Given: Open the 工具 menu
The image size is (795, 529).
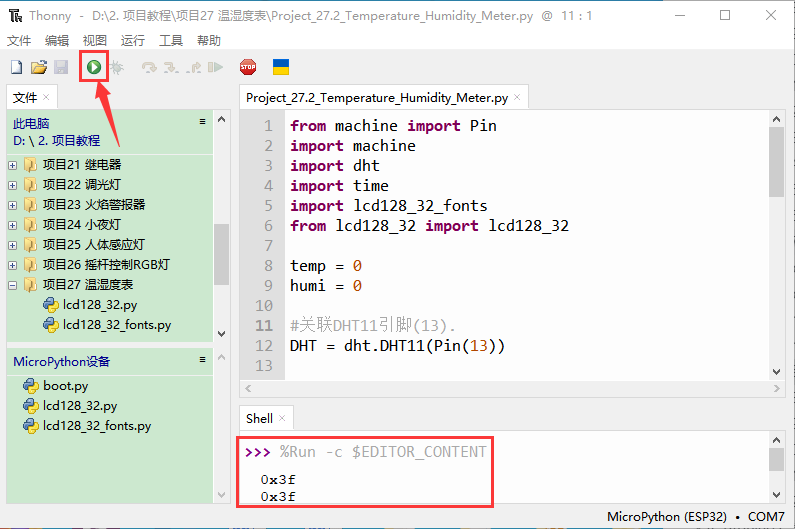Looking at the screenshot, I should point(171,41).
